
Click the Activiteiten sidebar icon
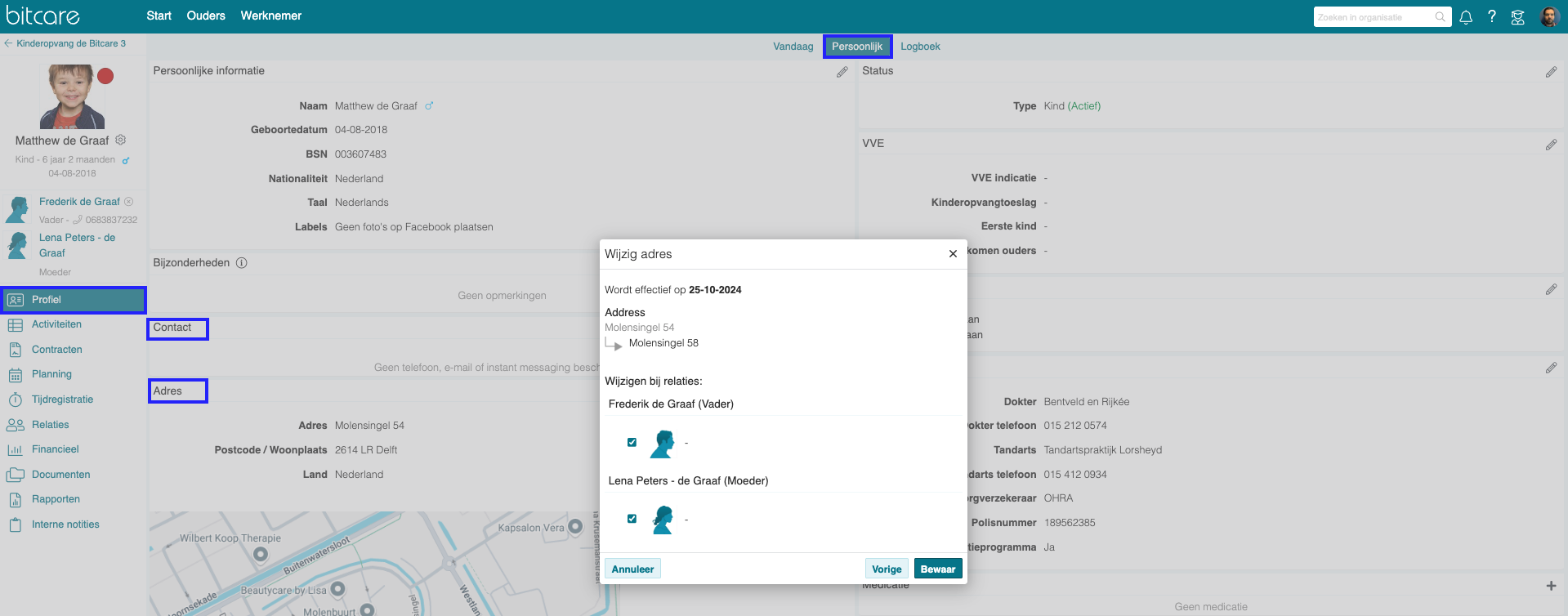point(15,325)
